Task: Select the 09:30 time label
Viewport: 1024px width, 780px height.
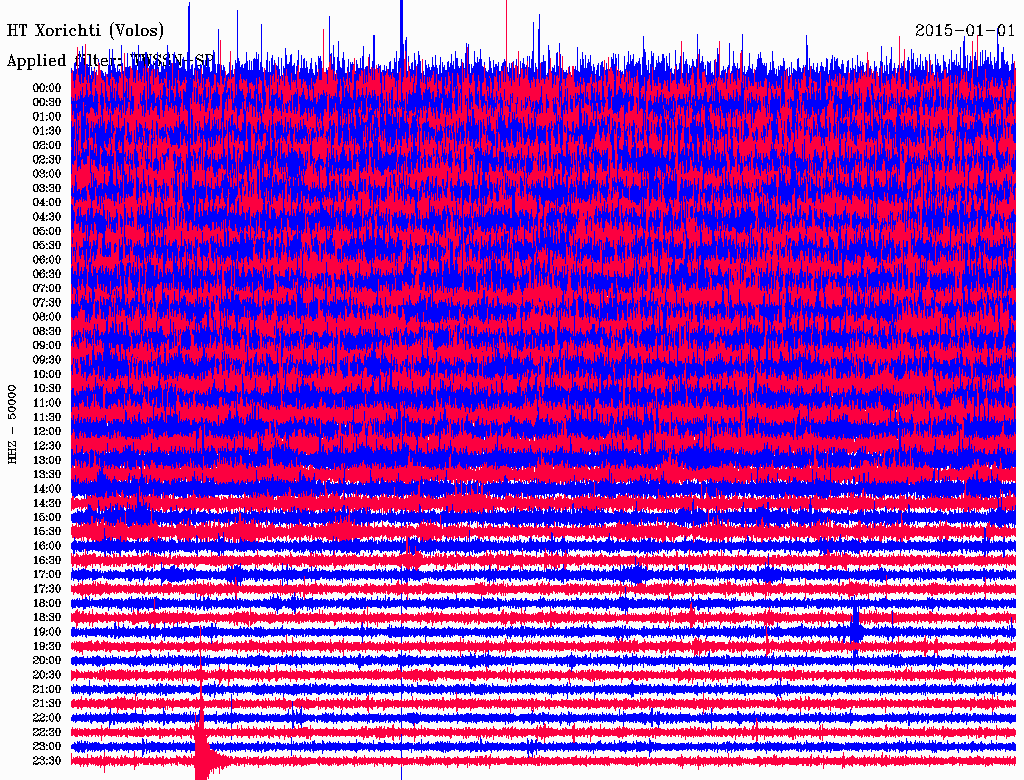Action: click(x=47, y=360)
